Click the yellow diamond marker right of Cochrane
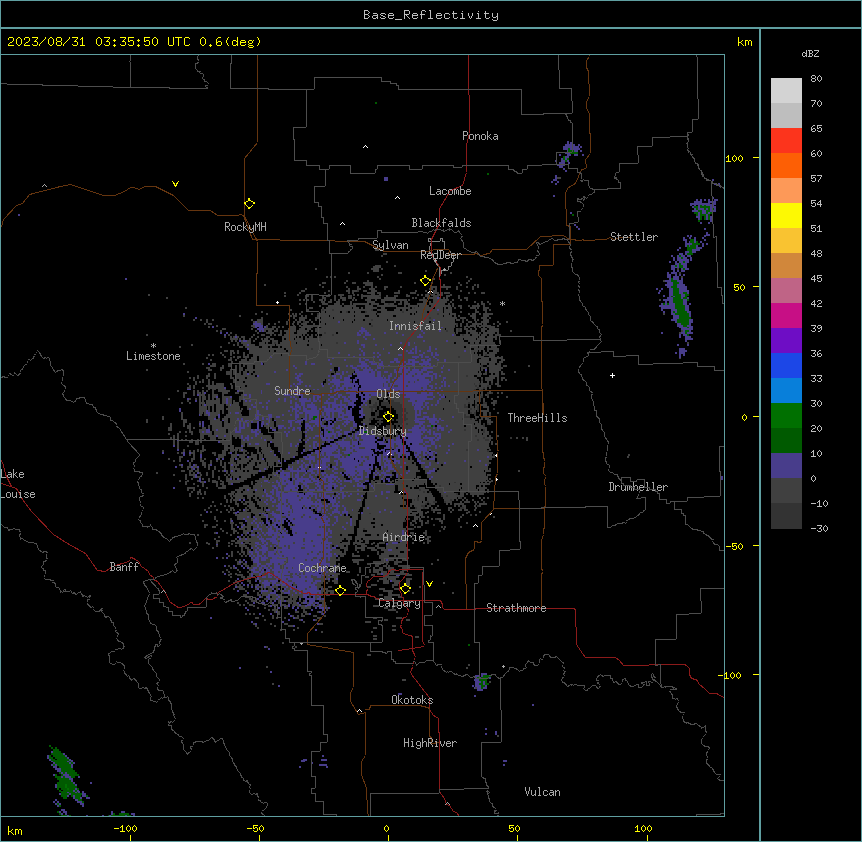862x842 pixels. 340,590
